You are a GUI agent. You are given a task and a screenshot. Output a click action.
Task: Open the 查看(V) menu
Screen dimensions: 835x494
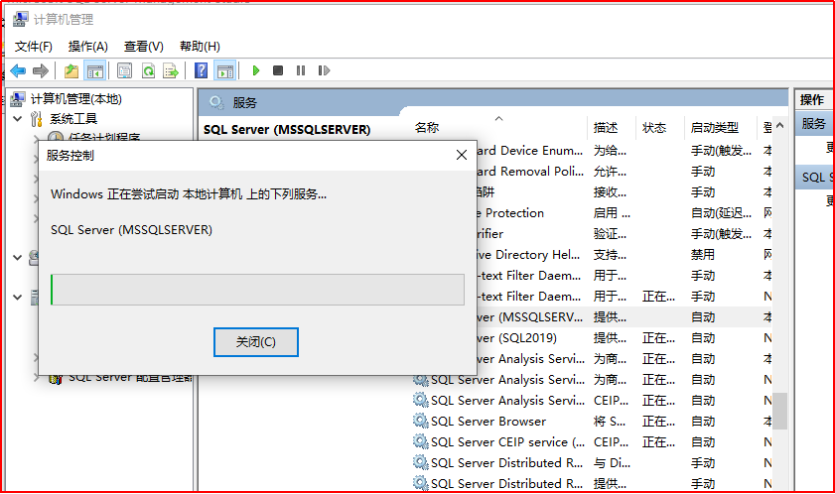(x=143, y=47)
